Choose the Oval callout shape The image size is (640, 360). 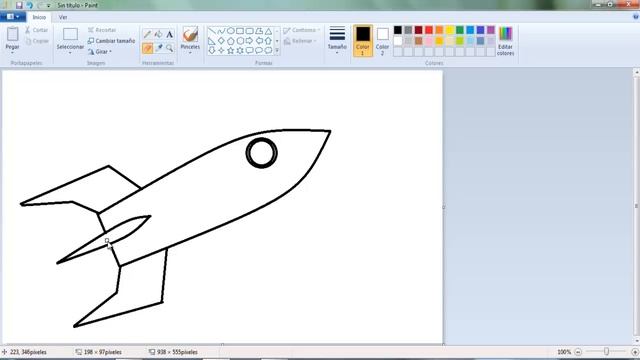(x=259, y=50)
